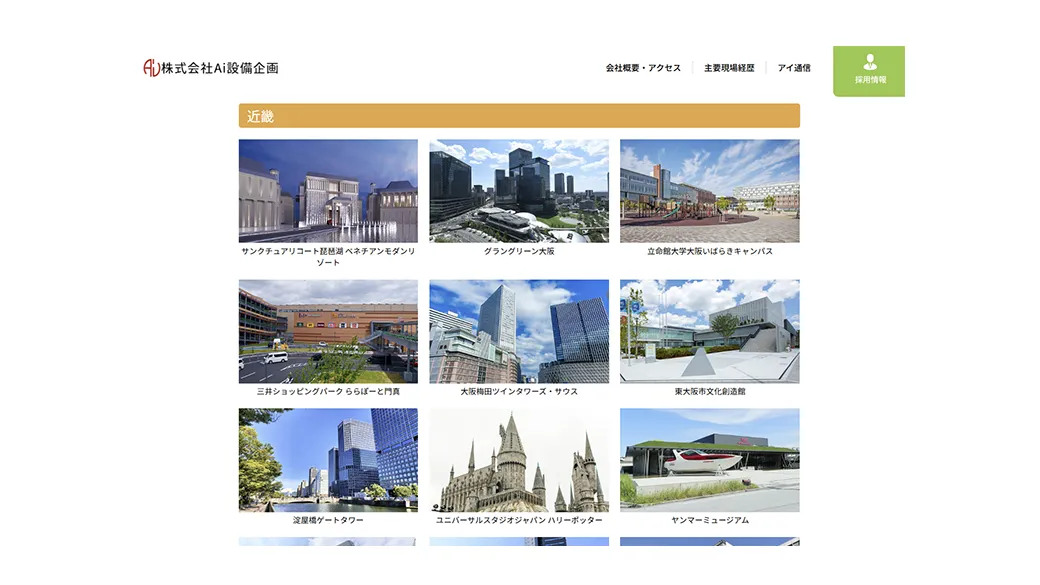1040x585 pixels.
Task: Open アイ通信 menu item
Action: point(794,68)
